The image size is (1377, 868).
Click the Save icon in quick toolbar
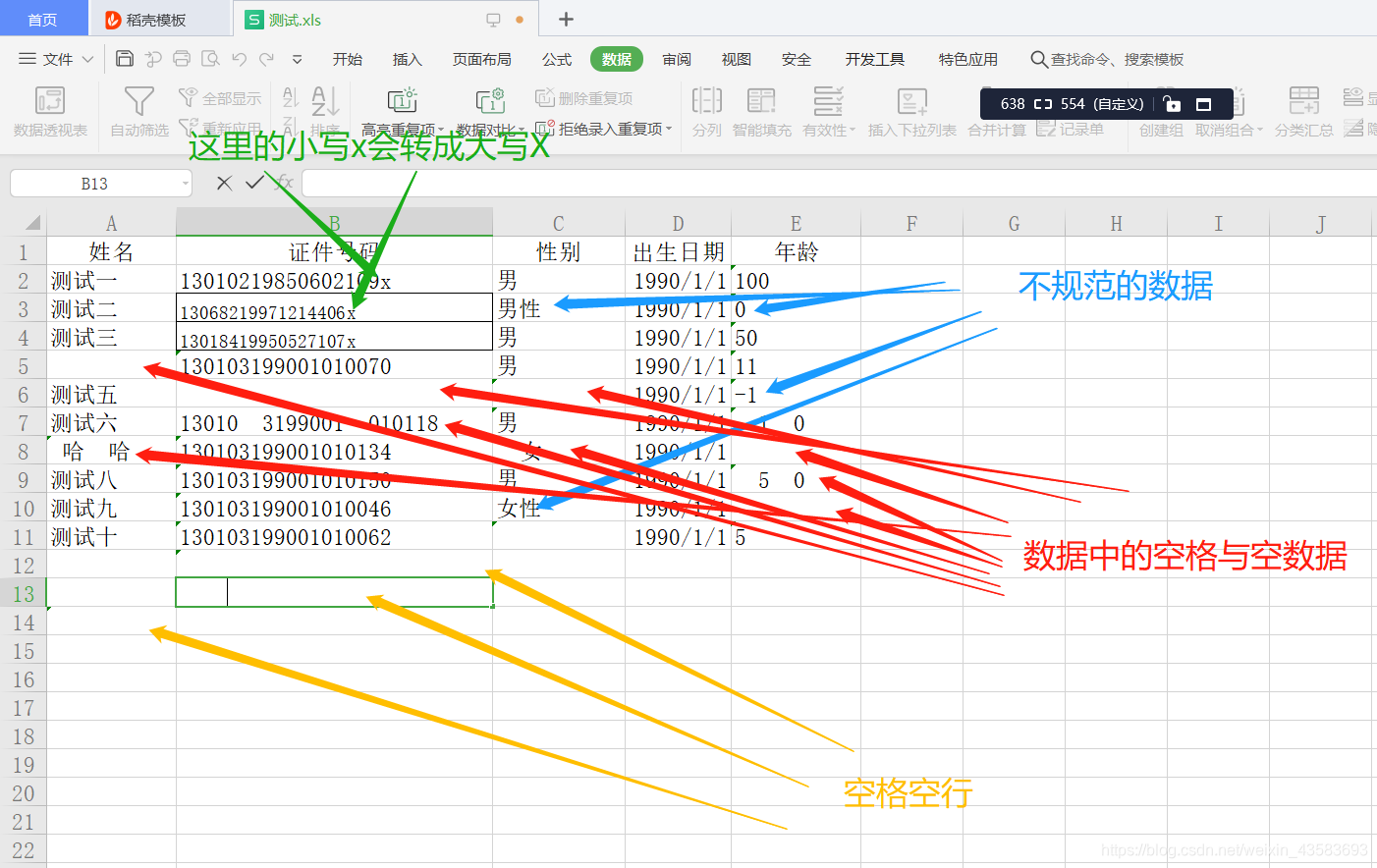click(x=125, y=59)
